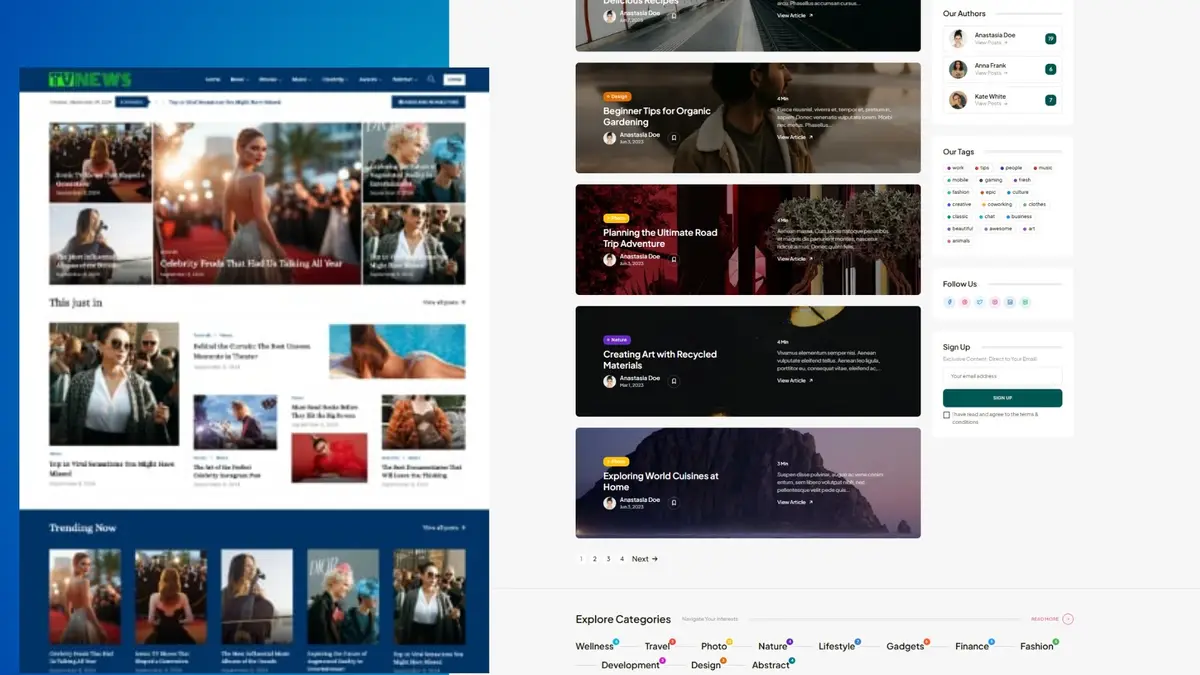Open the Travel category
This screenshot has width=1200, height=675.
click(x=657, y=647)
